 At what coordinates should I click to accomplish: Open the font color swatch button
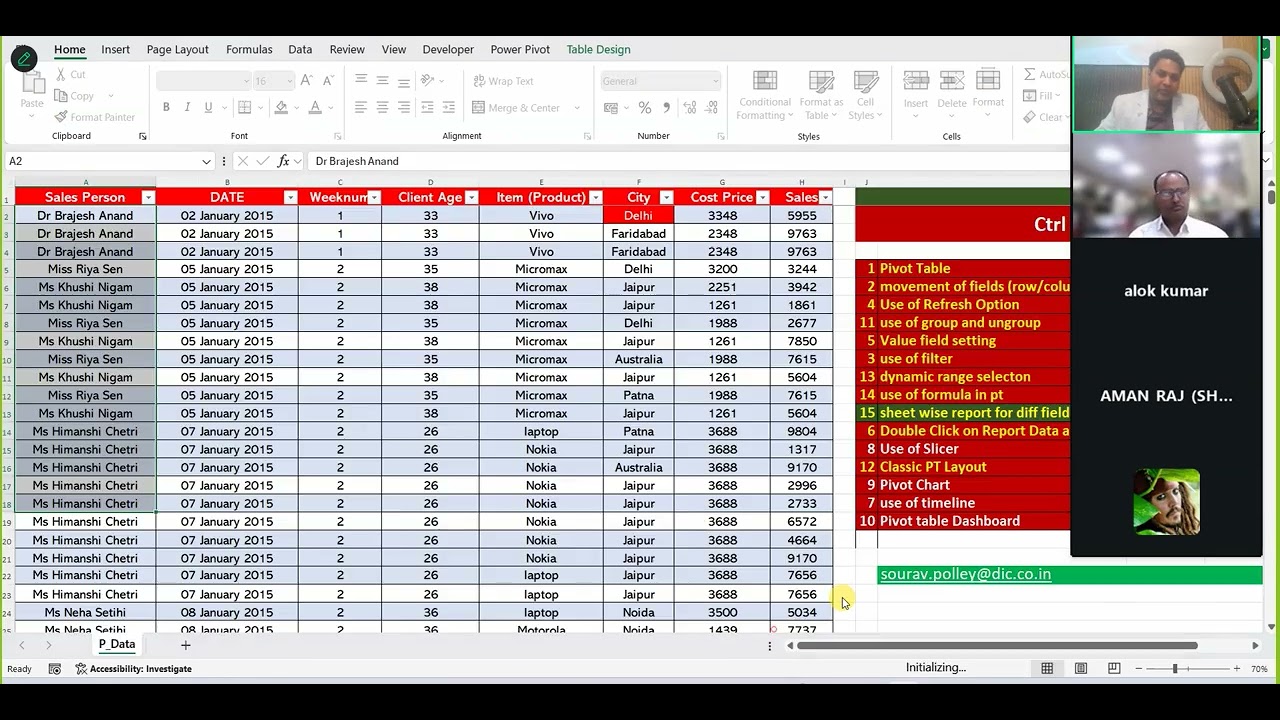(315, 108)
